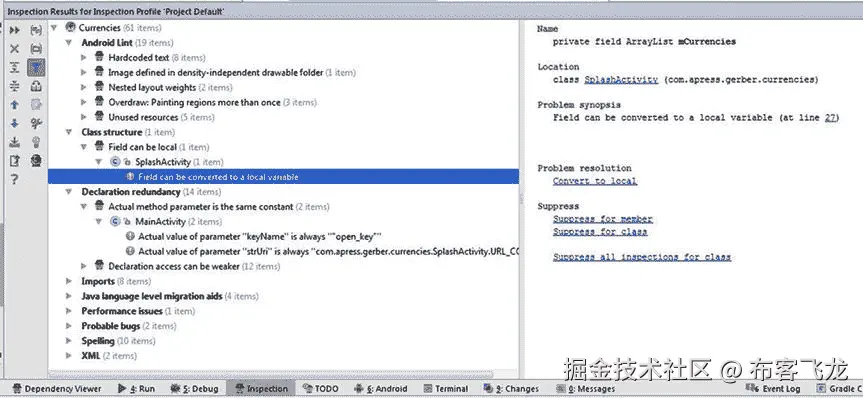
Task: Expand the Performance issues group
Action: [69, 311]
